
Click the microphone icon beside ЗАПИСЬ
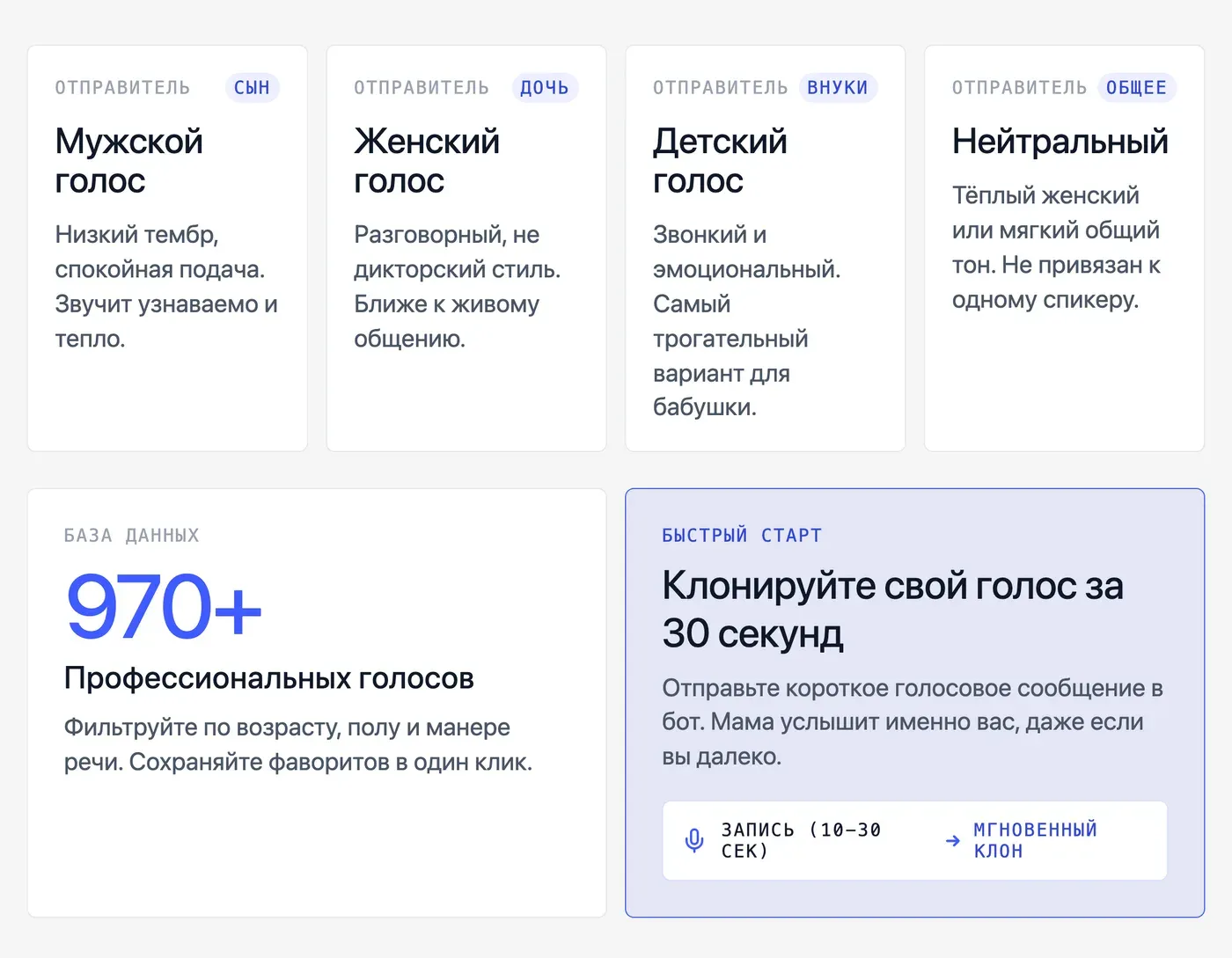(x=694, y=841)
